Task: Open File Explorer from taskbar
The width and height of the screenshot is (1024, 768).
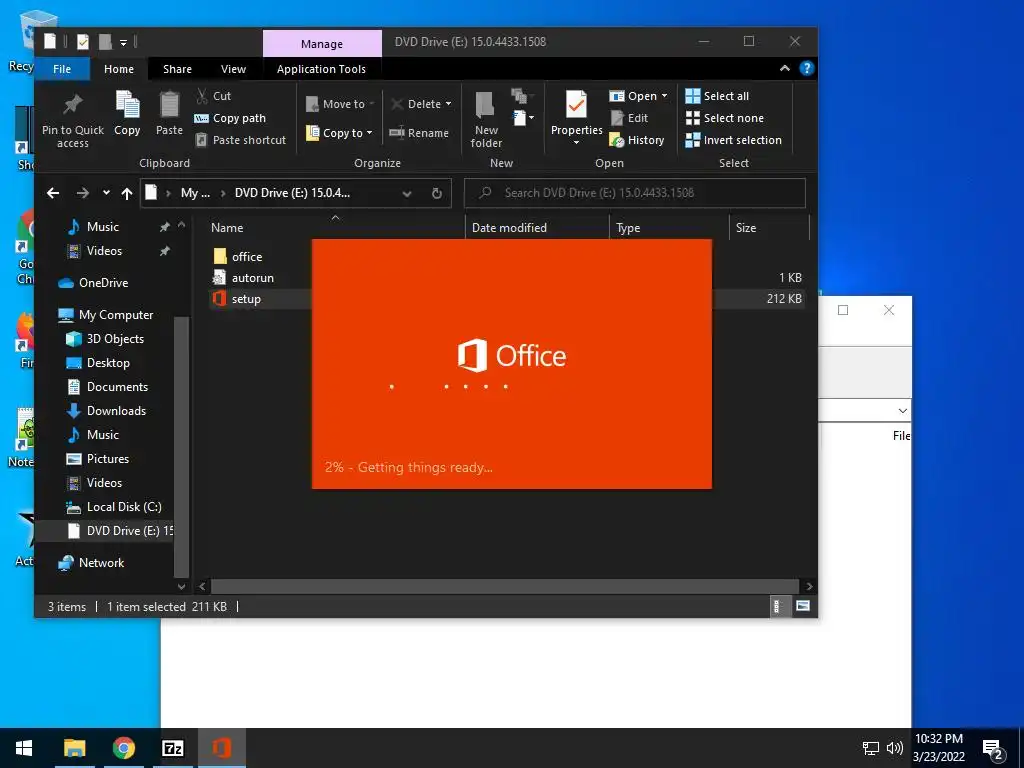Action: pyautogui.click(x=74, y=748)
